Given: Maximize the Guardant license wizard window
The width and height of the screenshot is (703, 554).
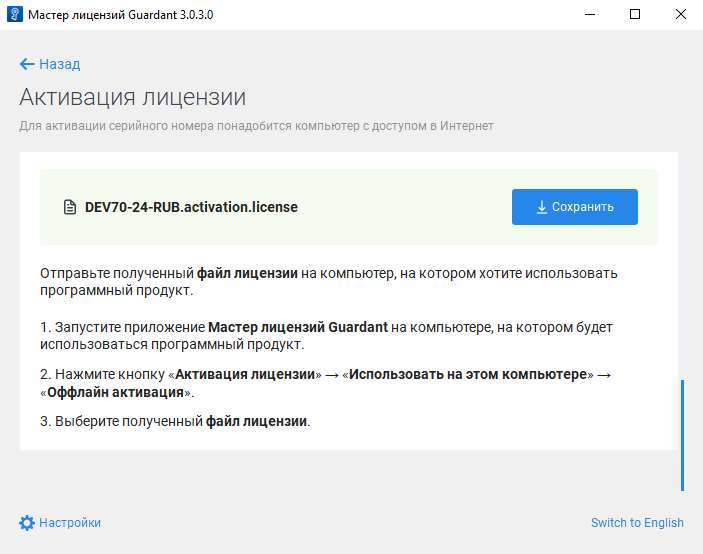Looking at the screenshot, I should [x=634, y=15].
